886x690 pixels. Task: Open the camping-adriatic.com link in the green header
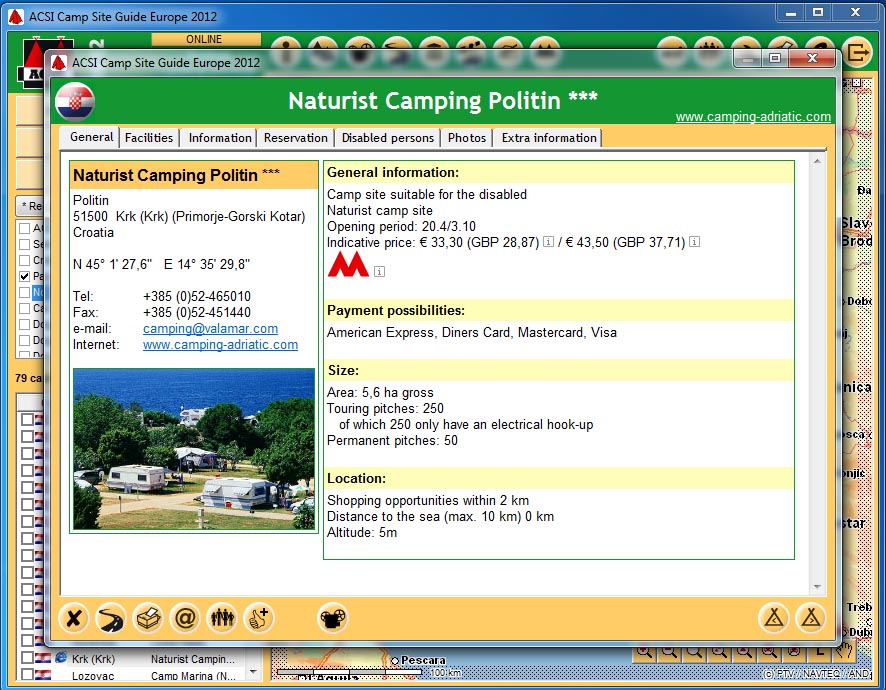click(753, 116)
